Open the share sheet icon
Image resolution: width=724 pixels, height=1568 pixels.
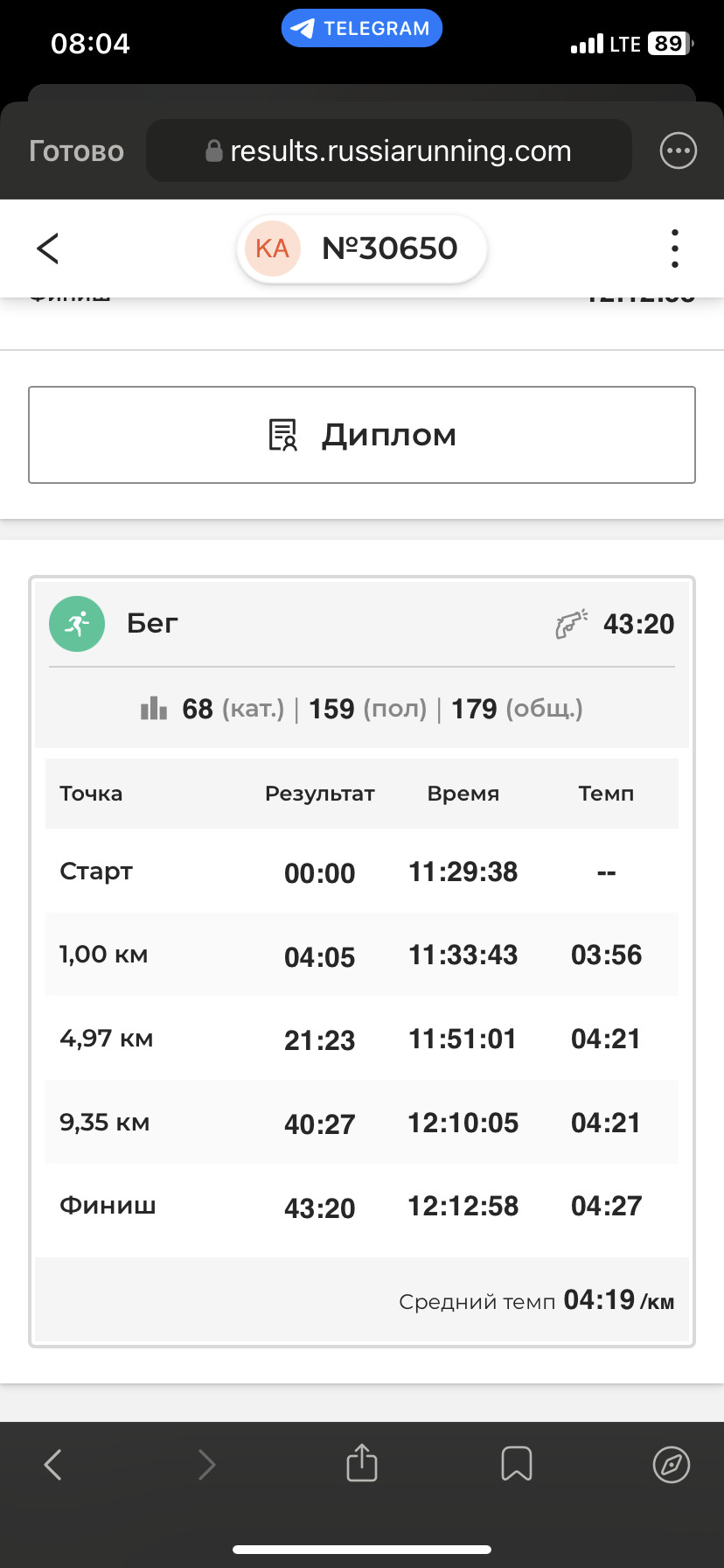point(362,1462)
